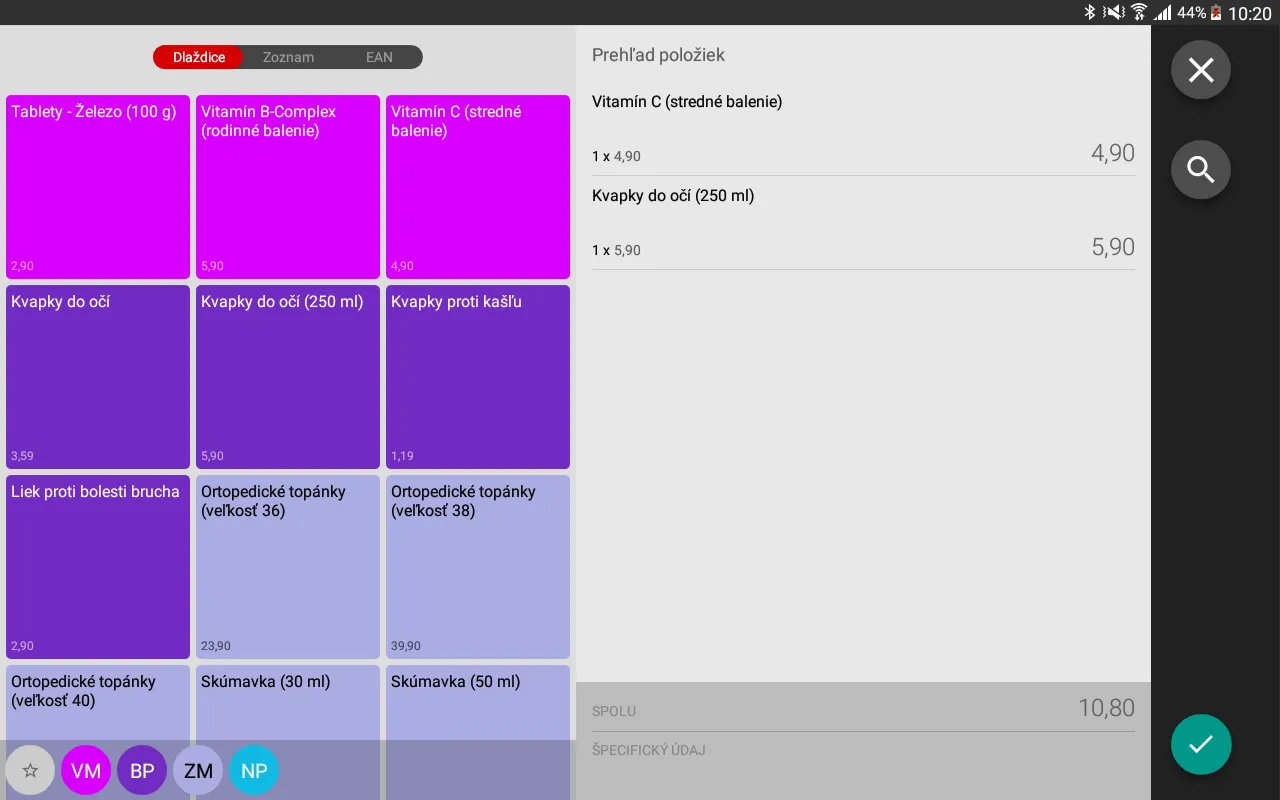This screenshot has width=1280, height=800.
Task: Switch to Dlaždice view
Action: (x=199, y=57)
